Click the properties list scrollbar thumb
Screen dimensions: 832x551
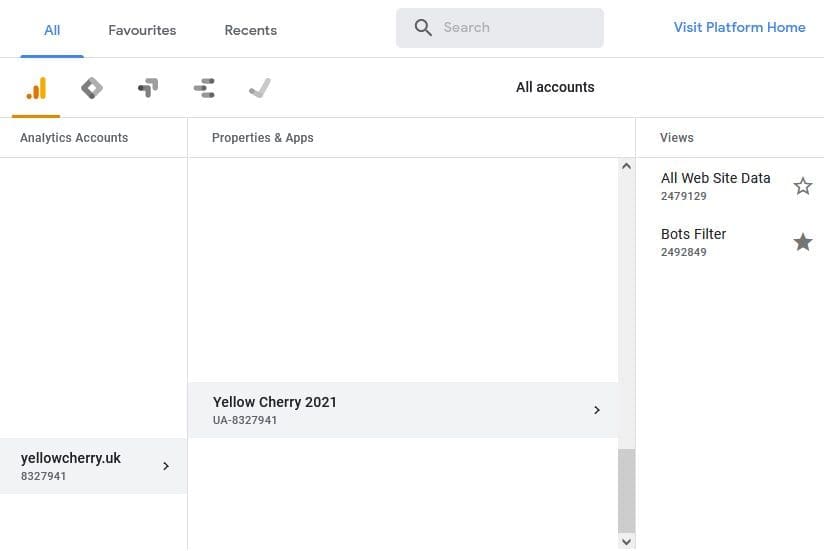point(627,490)
